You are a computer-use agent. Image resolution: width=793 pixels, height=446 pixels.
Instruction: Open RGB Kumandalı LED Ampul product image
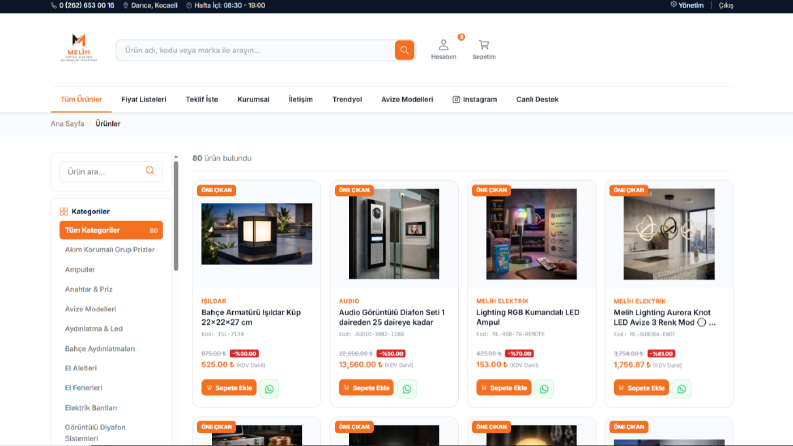(x=532, y=234)
